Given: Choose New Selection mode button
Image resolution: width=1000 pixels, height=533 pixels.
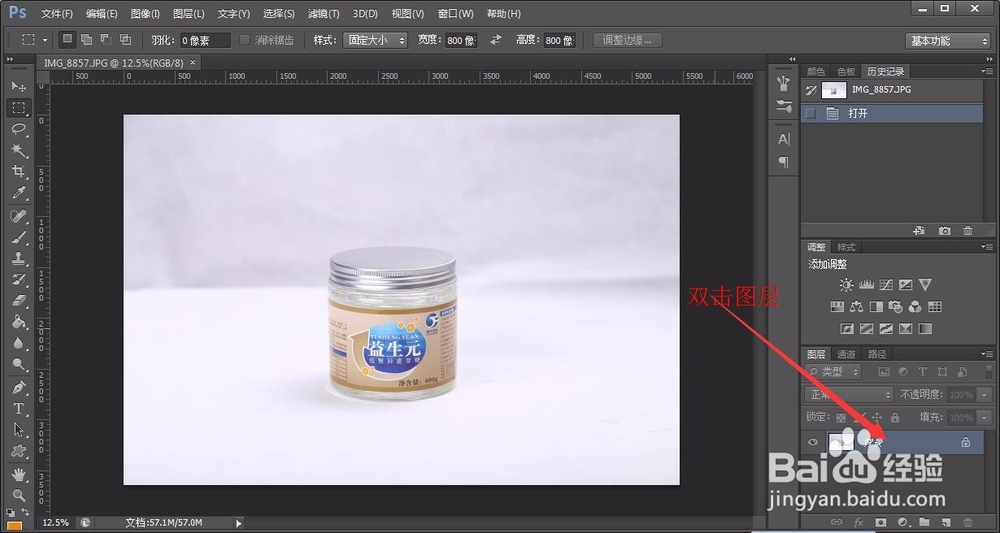Looking at the screenshot, I should (67, 40).
